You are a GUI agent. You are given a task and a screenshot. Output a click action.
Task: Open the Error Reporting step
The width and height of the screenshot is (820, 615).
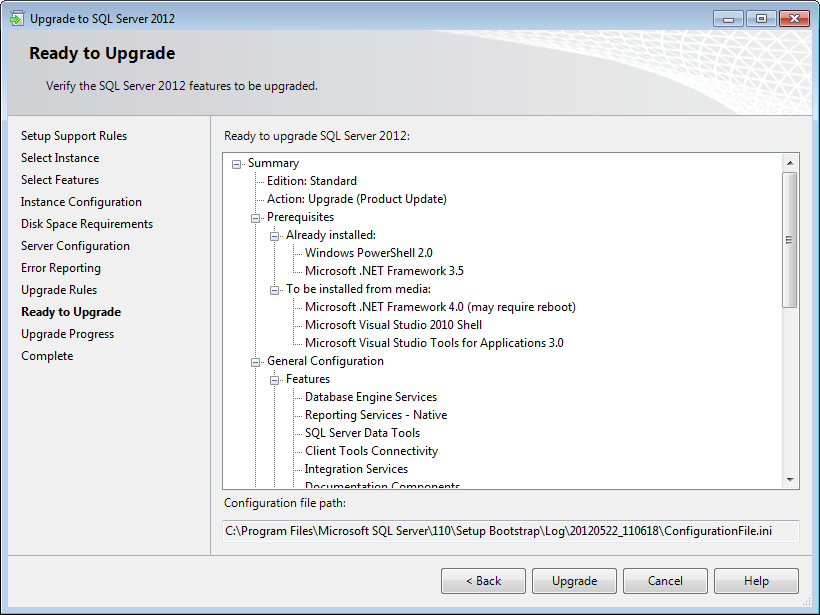click(x=61, y=268)
